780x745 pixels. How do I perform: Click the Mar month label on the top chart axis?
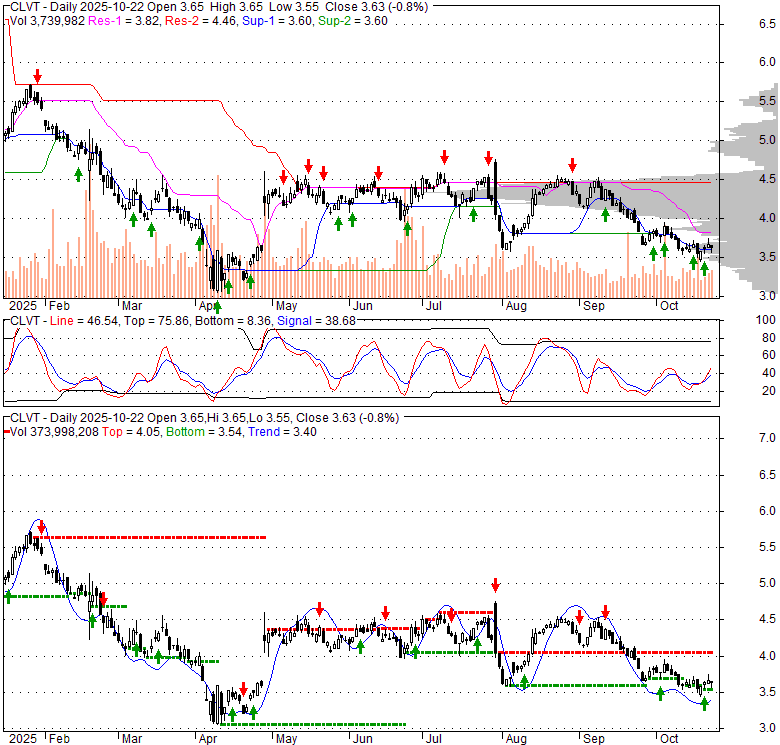[x=132, y=306]
